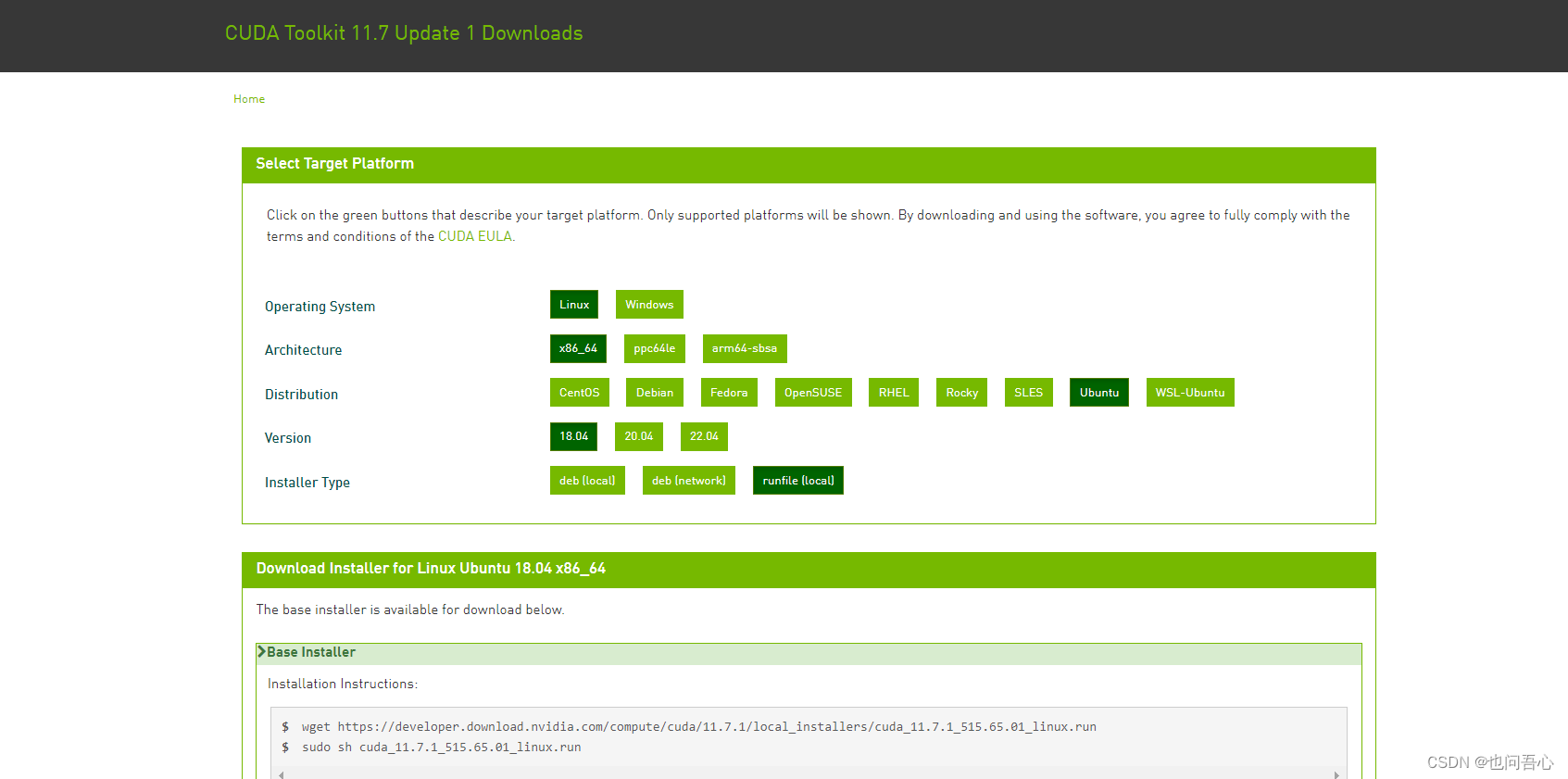The width and height of the screenshot is (1568, 779).
Task: Pick the CentOS distribution
Action: (580, 393)
